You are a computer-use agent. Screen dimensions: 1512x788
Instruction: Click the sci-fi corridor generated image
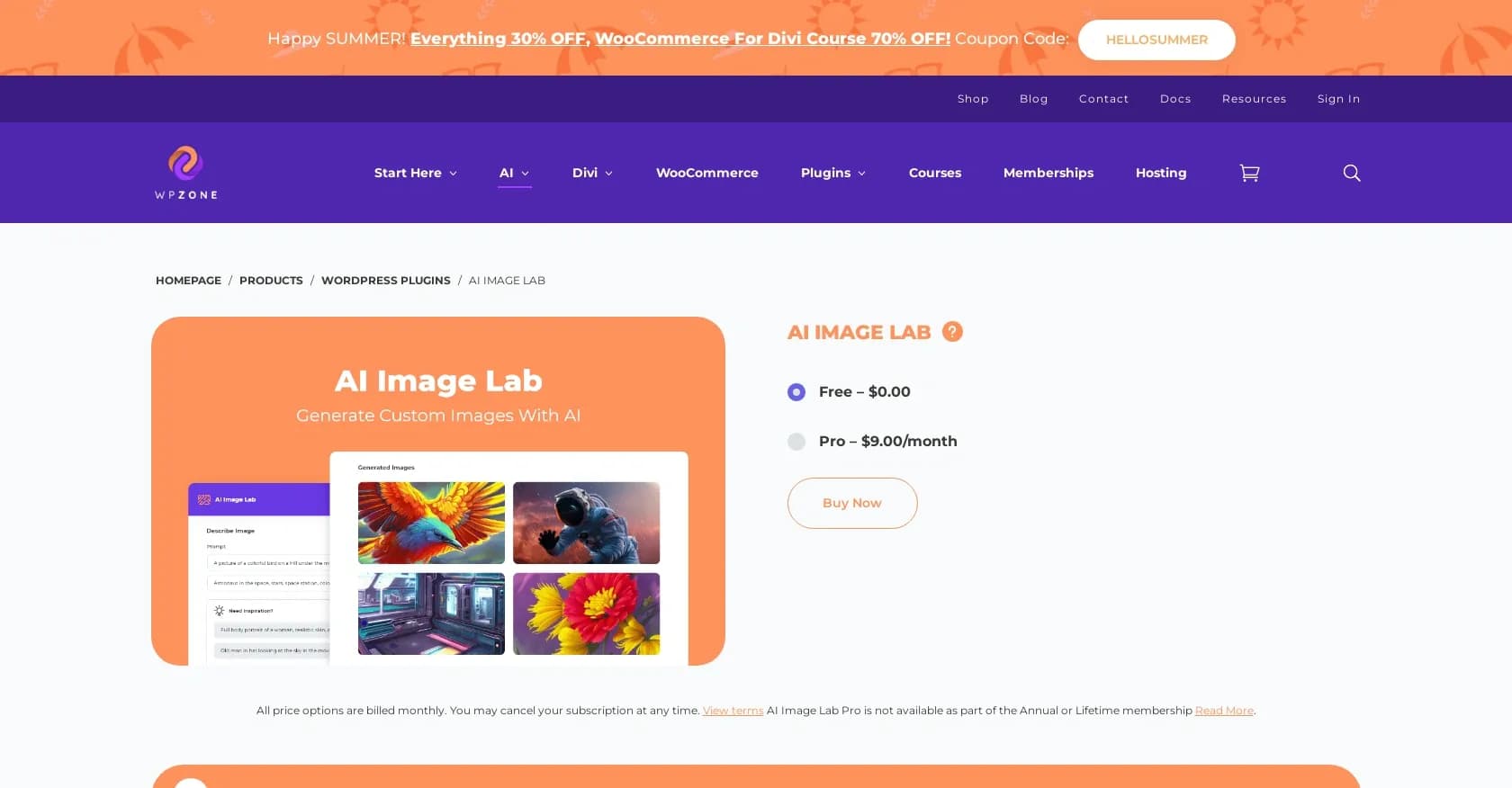point(431,613)
